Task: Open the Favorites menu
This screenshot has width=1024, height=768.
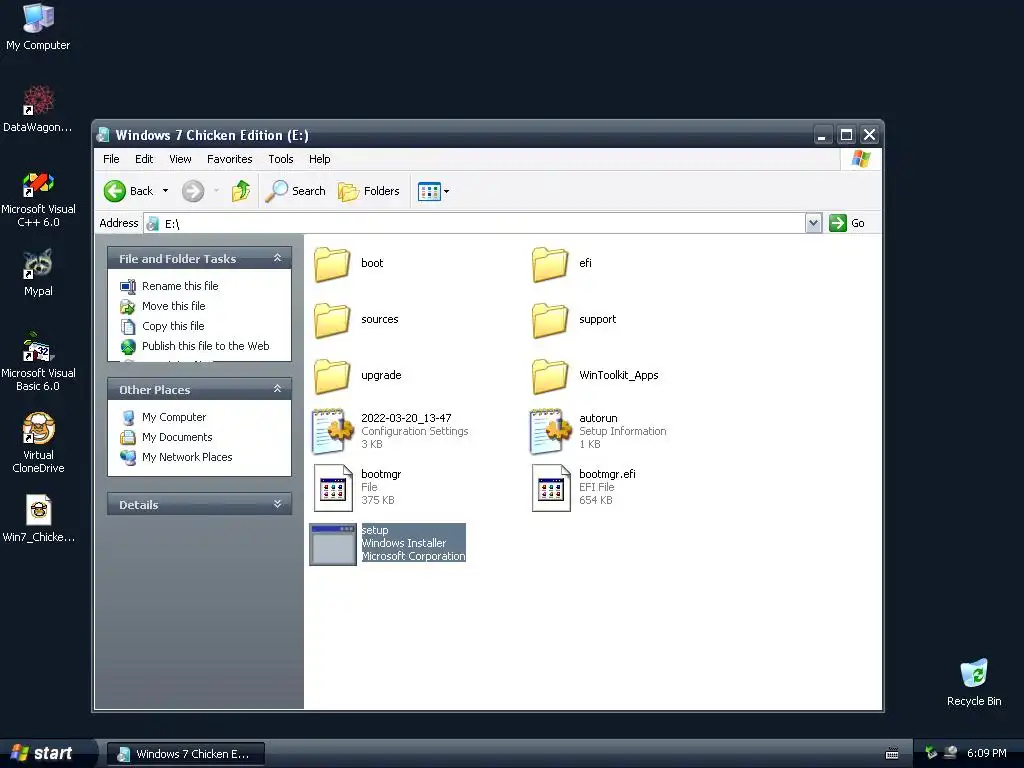Action: tap(229, 159)
